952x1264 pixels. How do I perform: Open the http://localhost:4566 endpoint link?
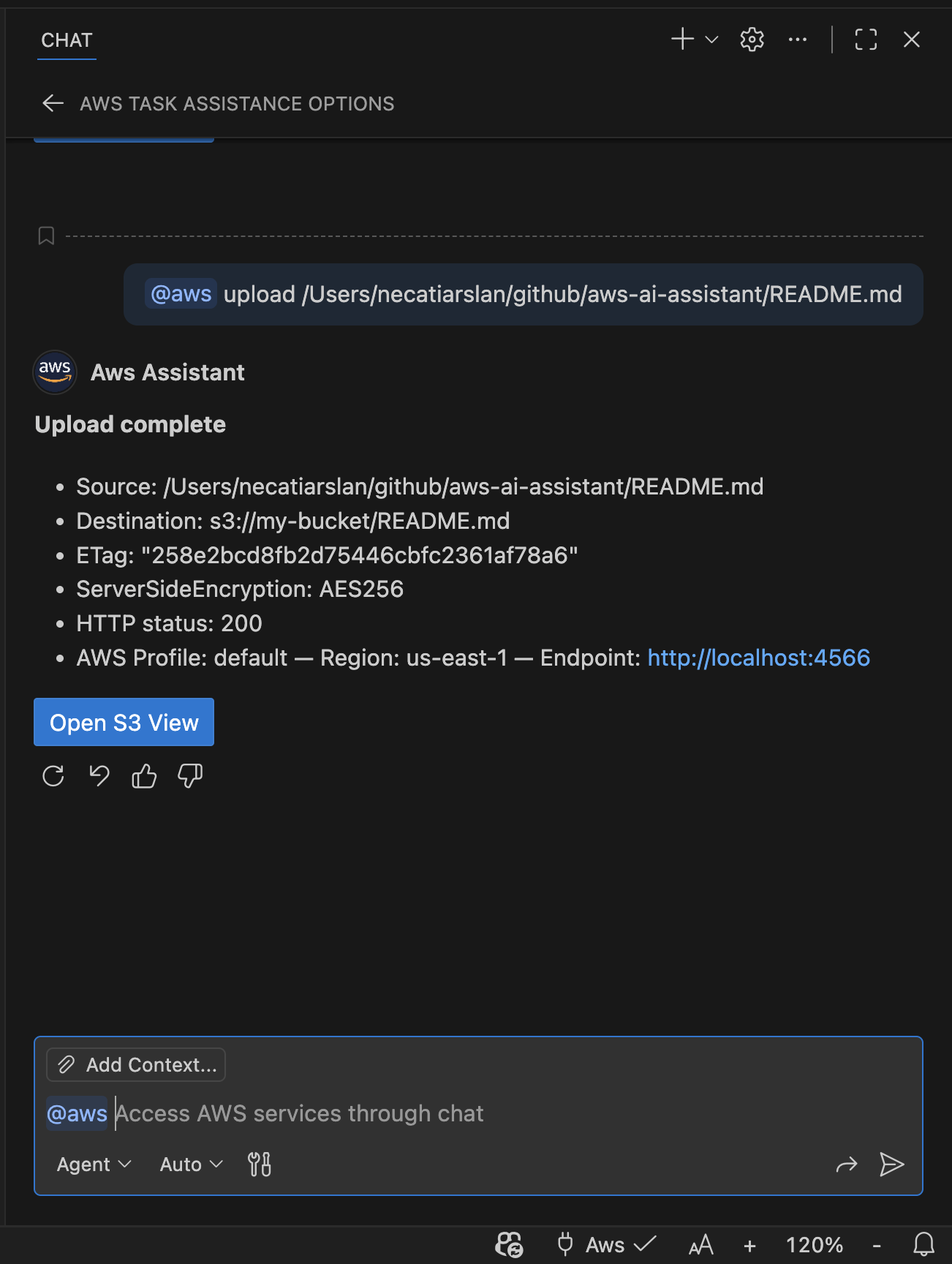tap(759, 658)
